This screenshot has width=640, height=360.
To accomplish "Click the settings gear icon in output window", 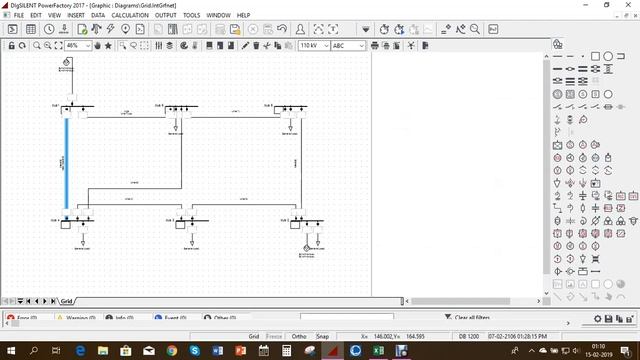I will pos(598,319).
